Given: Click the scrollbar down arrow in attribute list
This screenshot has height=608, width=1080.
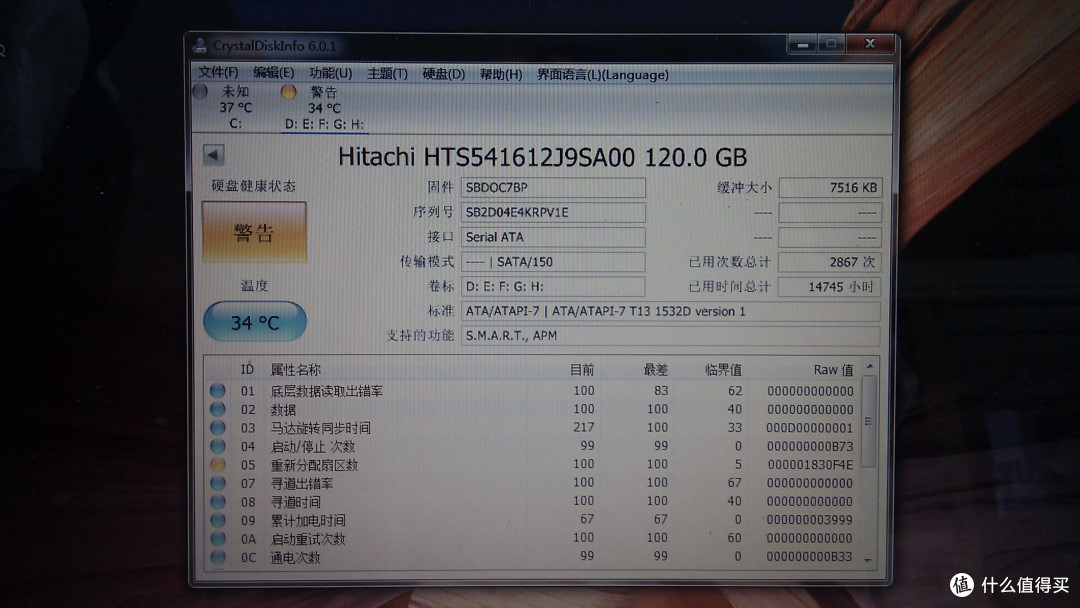Looking at the screenshot, I should (869, 560).
